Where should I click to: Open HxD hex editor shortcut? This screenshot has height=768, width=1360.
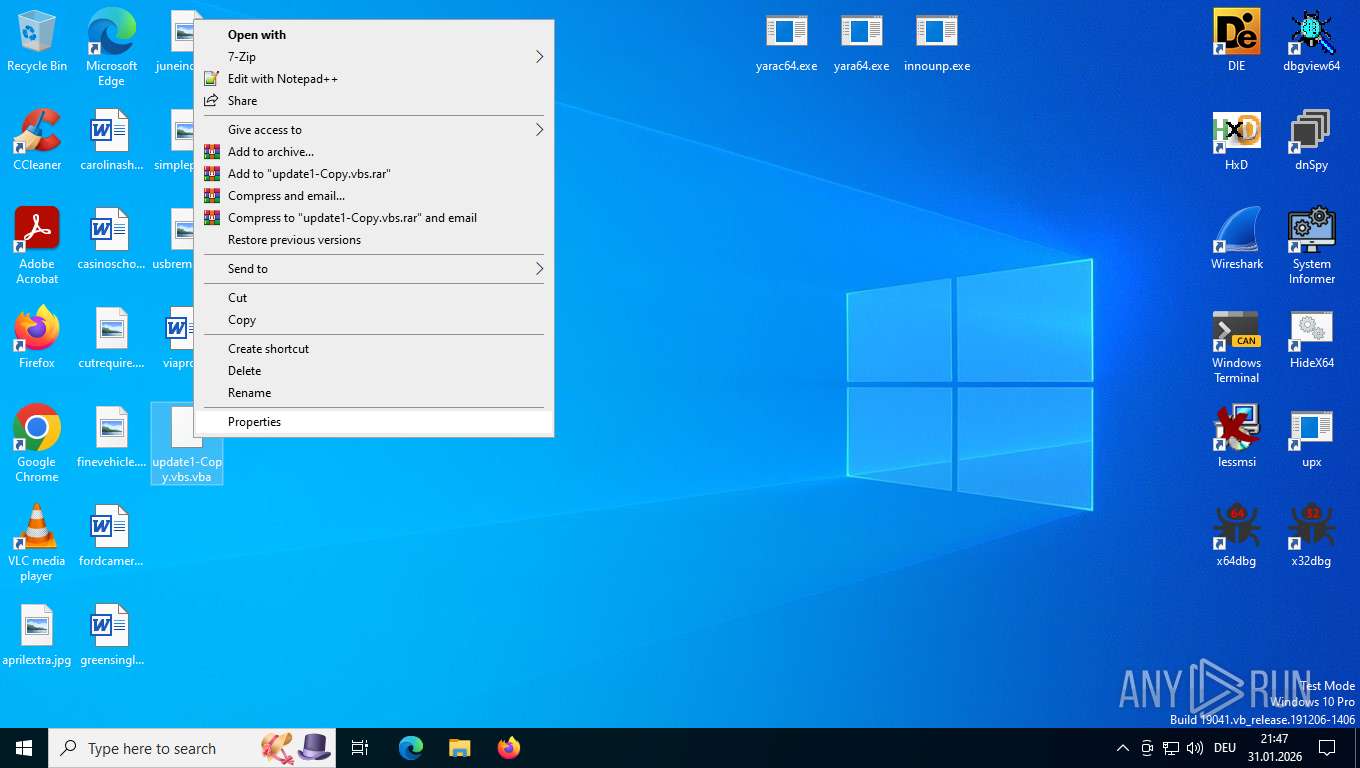1237,140
